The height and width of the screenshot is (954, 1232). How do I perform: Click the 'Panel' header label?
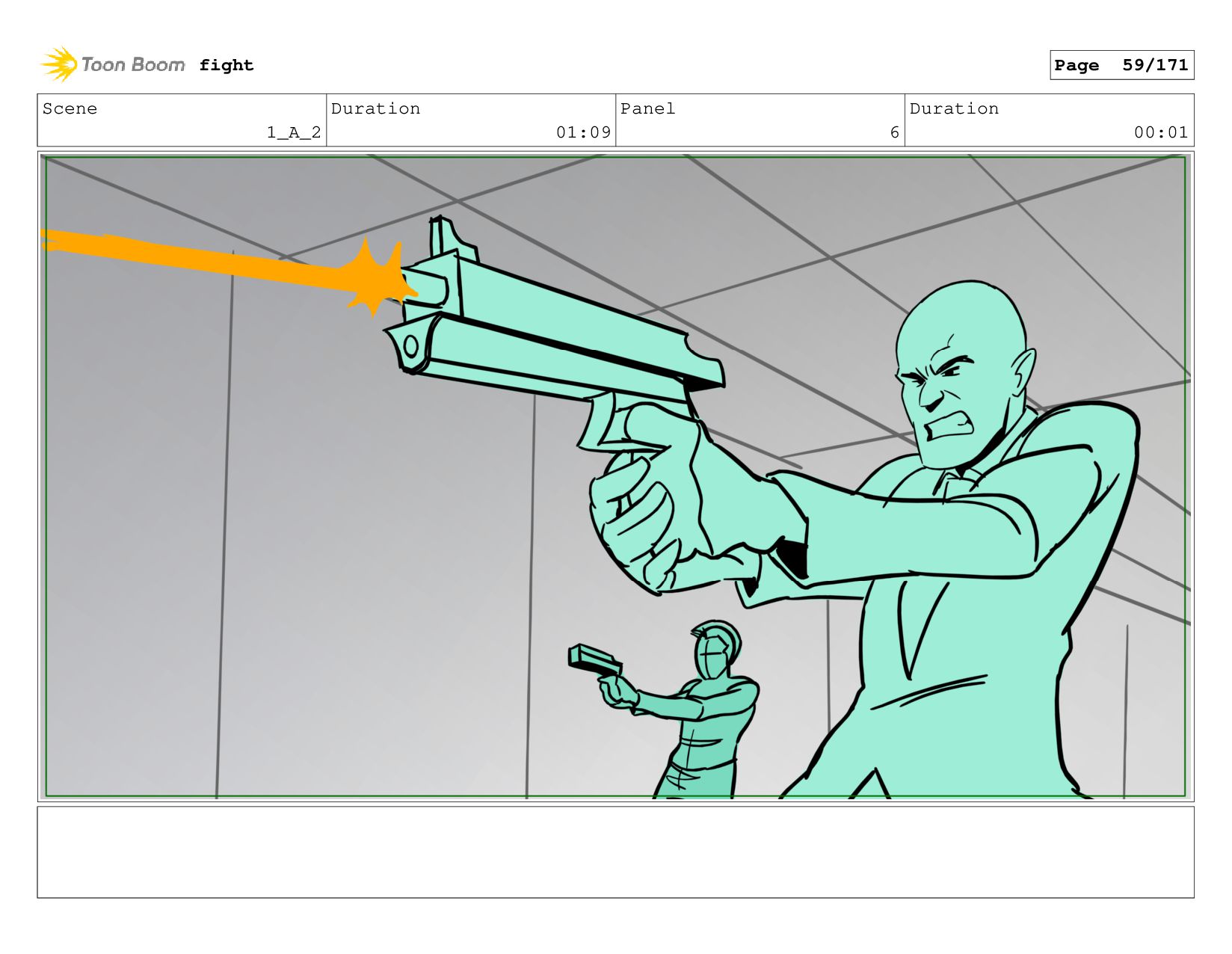(647, 108)
